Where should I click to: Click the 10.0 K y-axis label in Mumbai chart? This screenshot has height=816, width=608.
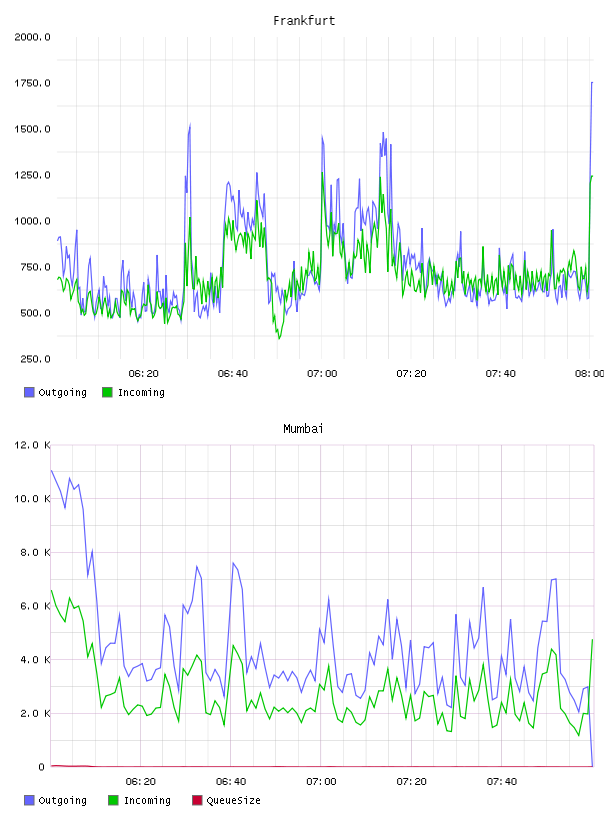pyautogui.click(x=32, y=499)
